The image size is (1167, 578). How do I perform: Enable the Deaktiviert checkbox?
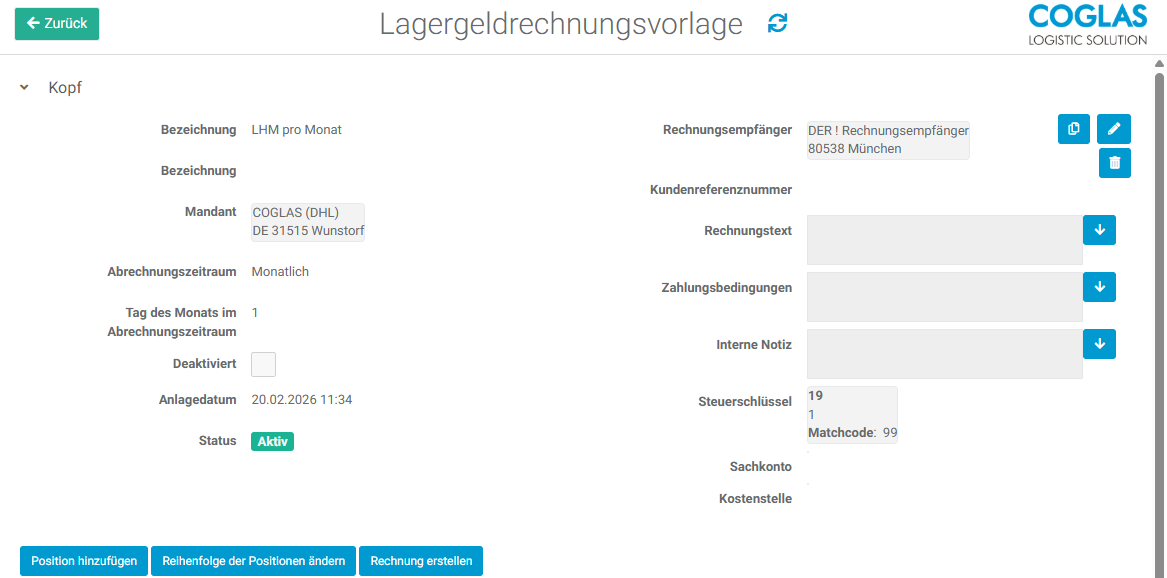[263, 364]
